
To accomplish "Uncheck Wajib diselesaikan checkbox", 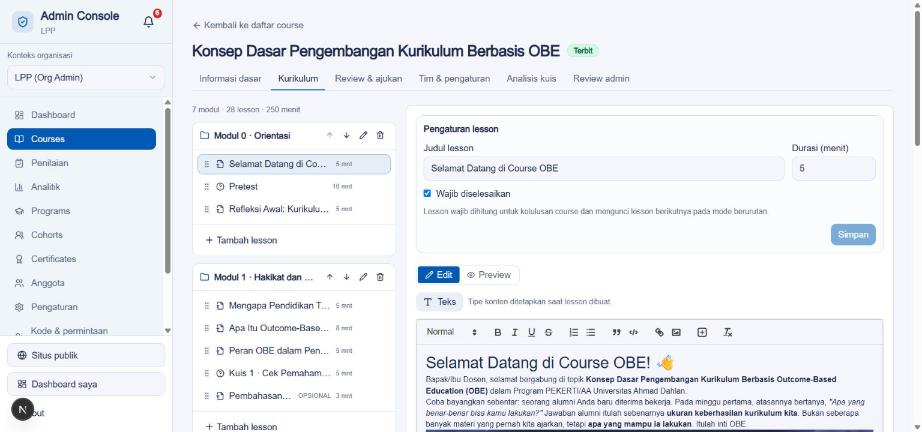I will click(427, 193).
